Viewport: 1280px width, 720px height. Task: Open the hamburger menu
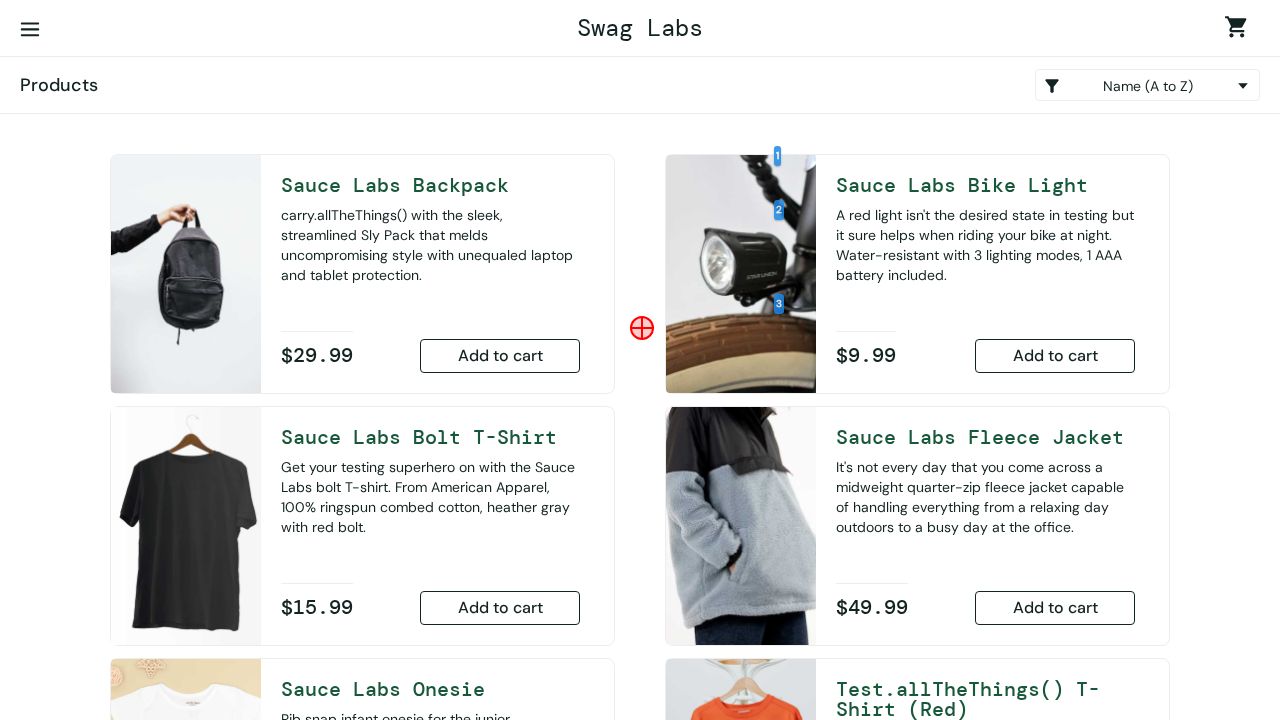[30, 29]
